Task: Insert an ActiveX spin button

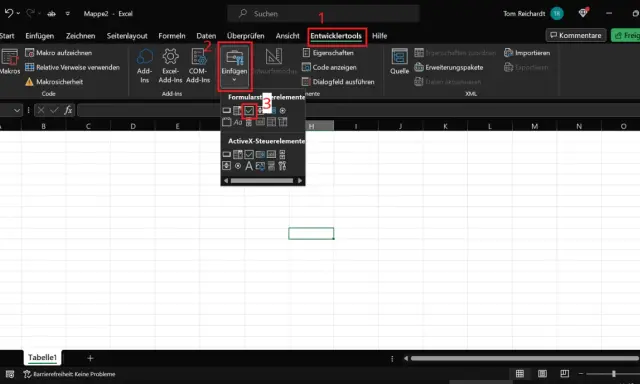Action: click(x=227, y=166)
